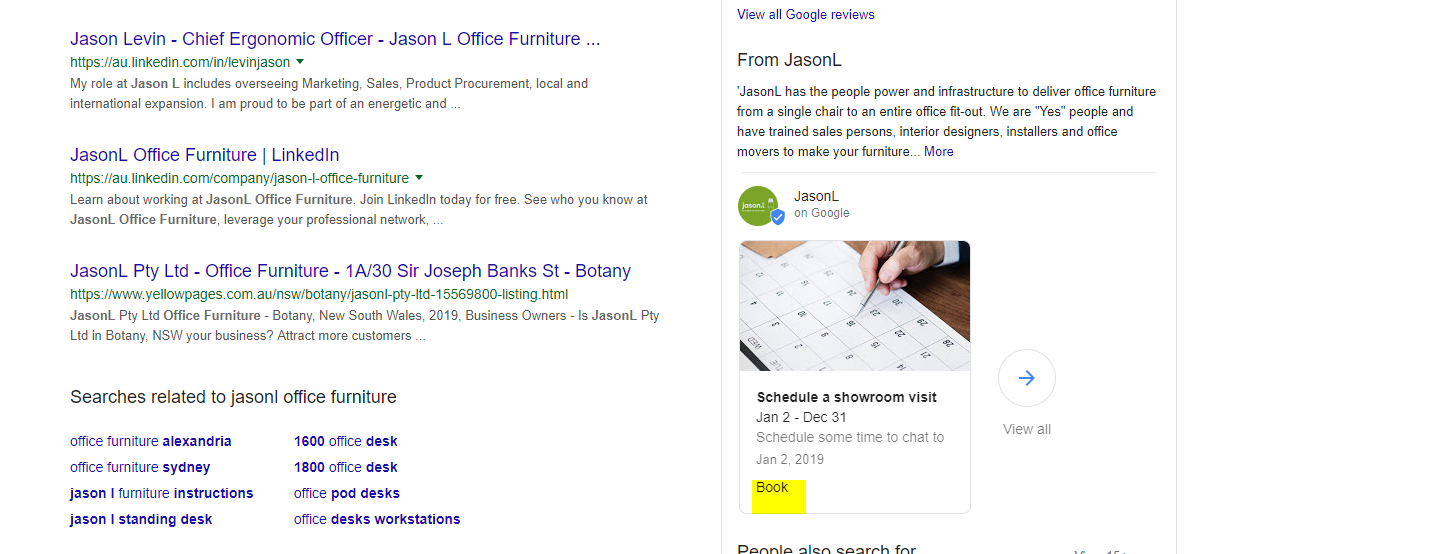The height and width of the screenshot is (554, 1437).
Task: Select related search office furniture sydney
Action: pyautogui.click(x=140, y=467)
